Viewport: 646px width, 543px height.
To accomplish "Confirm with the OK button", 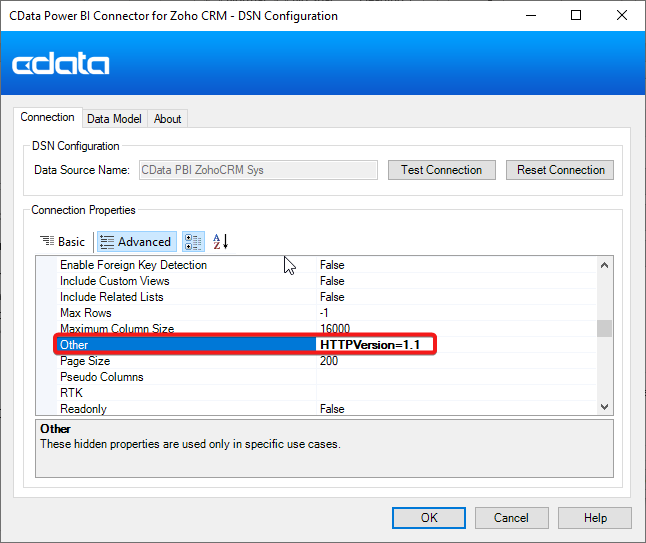I will click(x=429, y=518).
